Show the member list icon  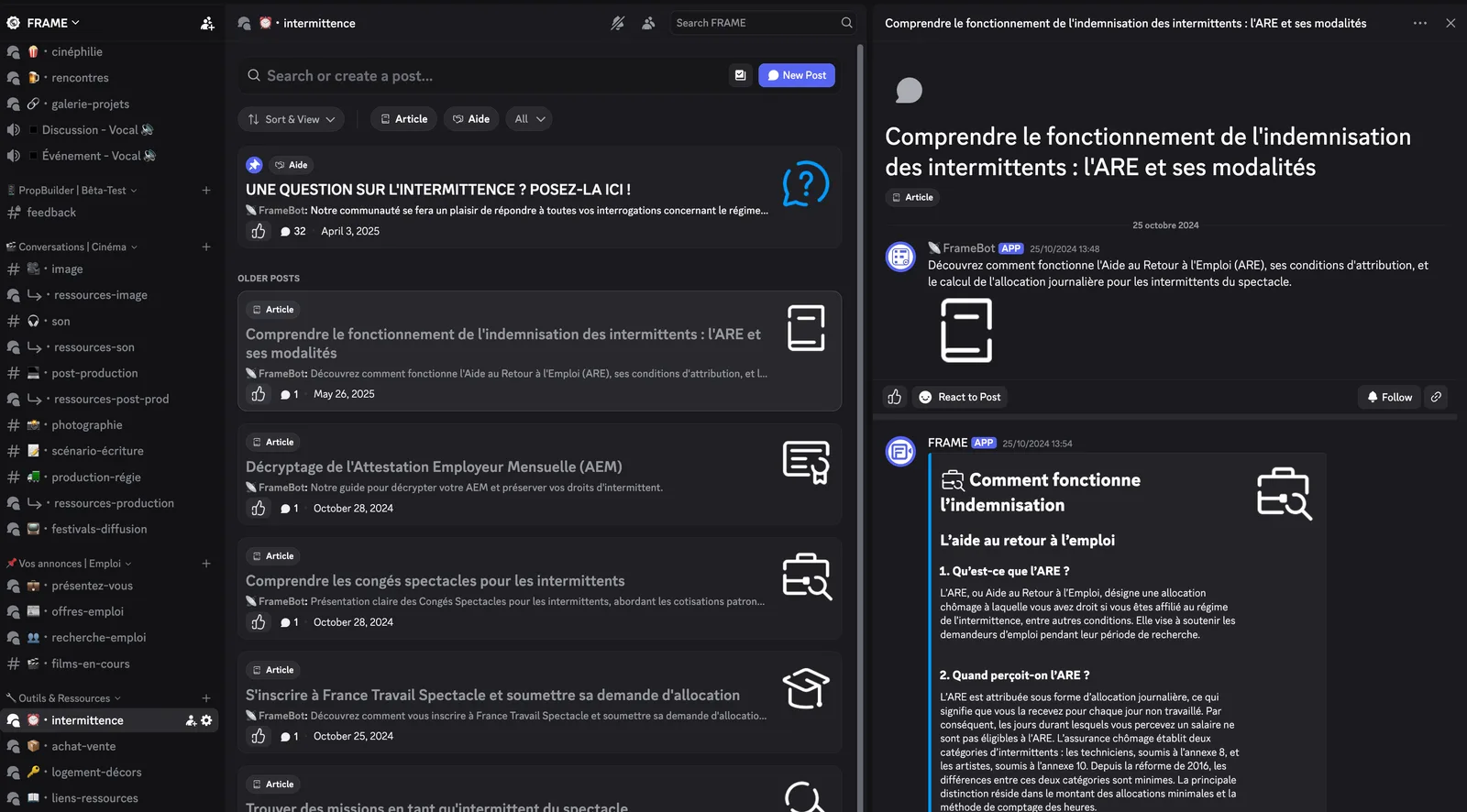648,23
